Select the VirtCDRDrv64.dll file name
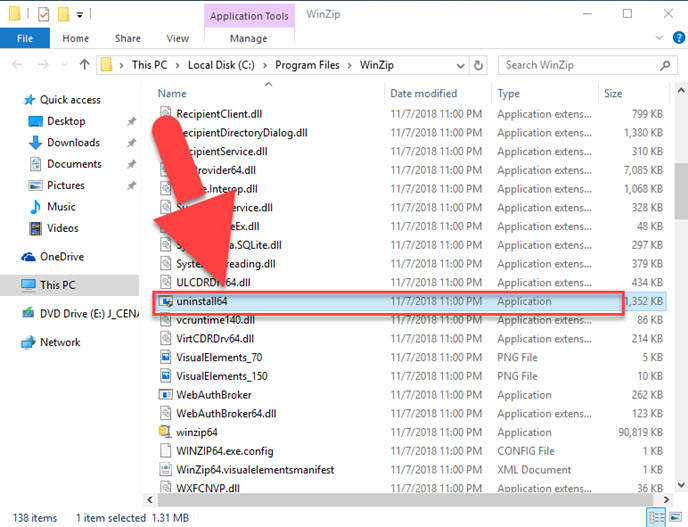The height and width of the screenshot is (527, 688). click(215, 339)
